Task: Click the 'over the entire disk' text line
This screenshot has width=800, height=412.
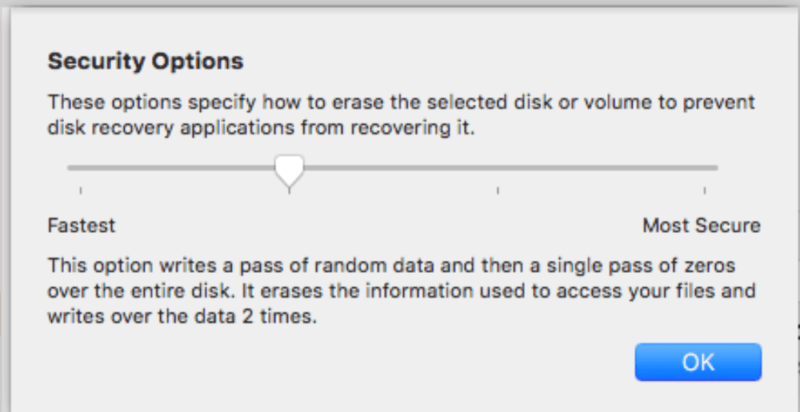Action: [x=401, y=291]
